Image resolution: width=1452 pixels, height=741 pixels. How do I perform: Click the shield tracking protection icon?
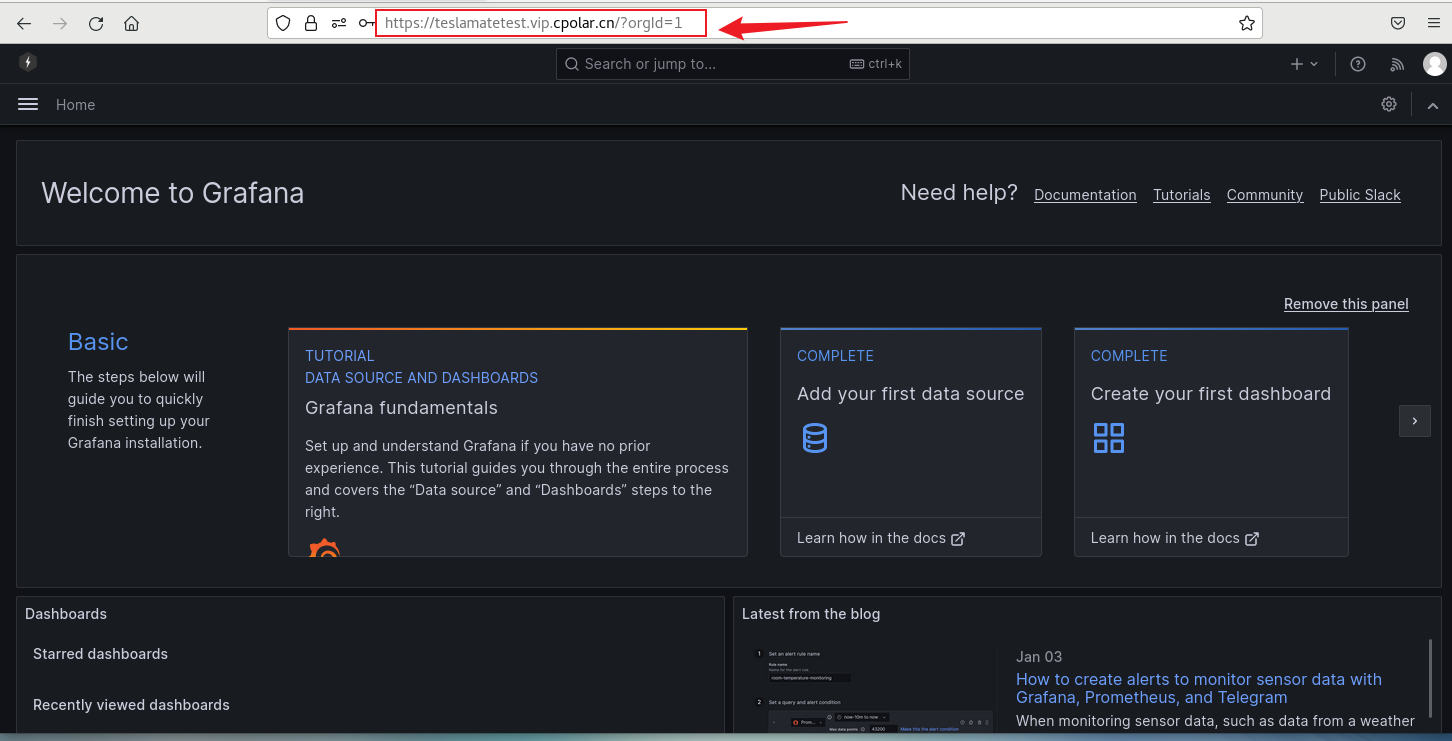(283, 23)
